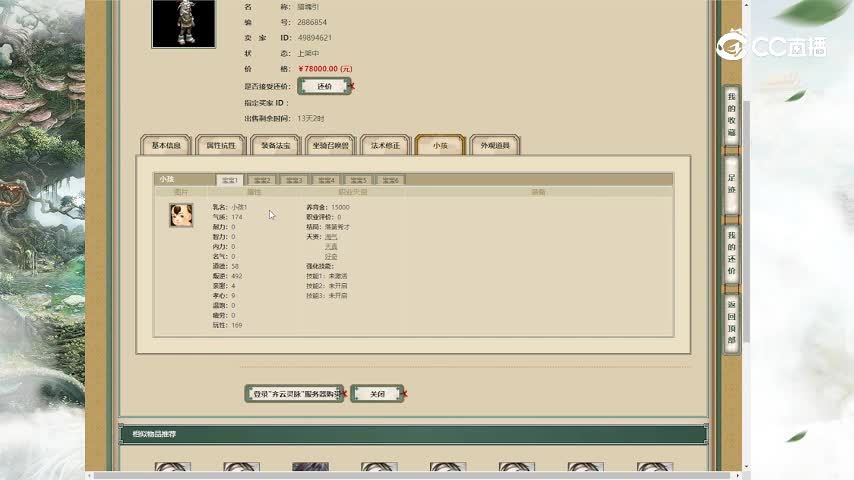Viewport: 854px width, 480px height.
Task: Open 足迹 history in right sidebar
Action: point(731,184)
